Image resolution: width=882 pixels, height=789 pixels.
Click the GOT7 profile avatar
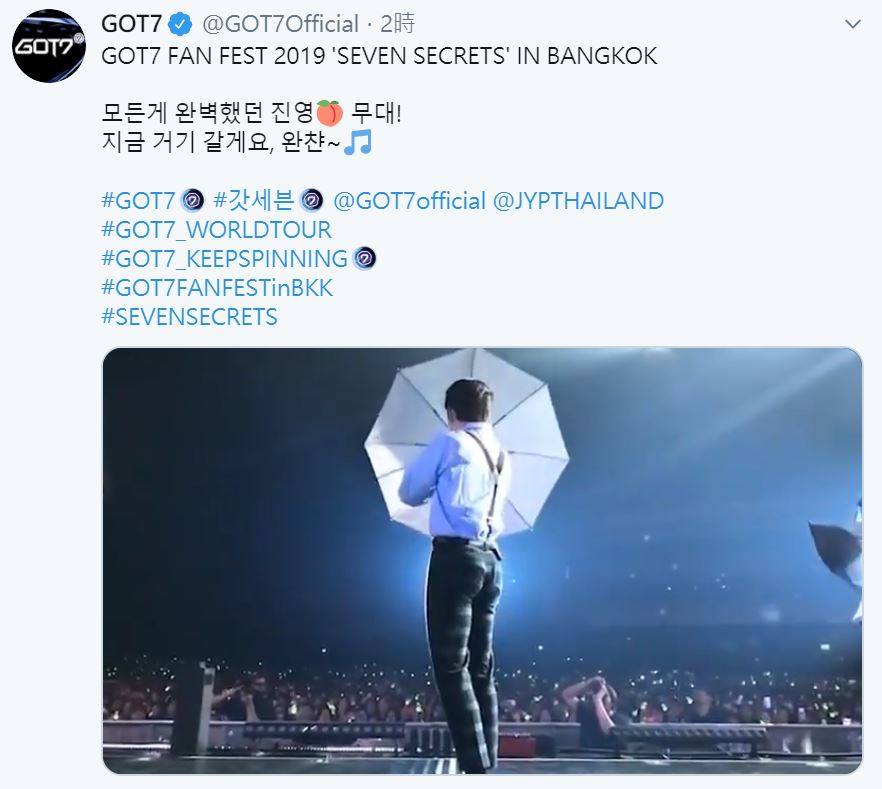48,46
